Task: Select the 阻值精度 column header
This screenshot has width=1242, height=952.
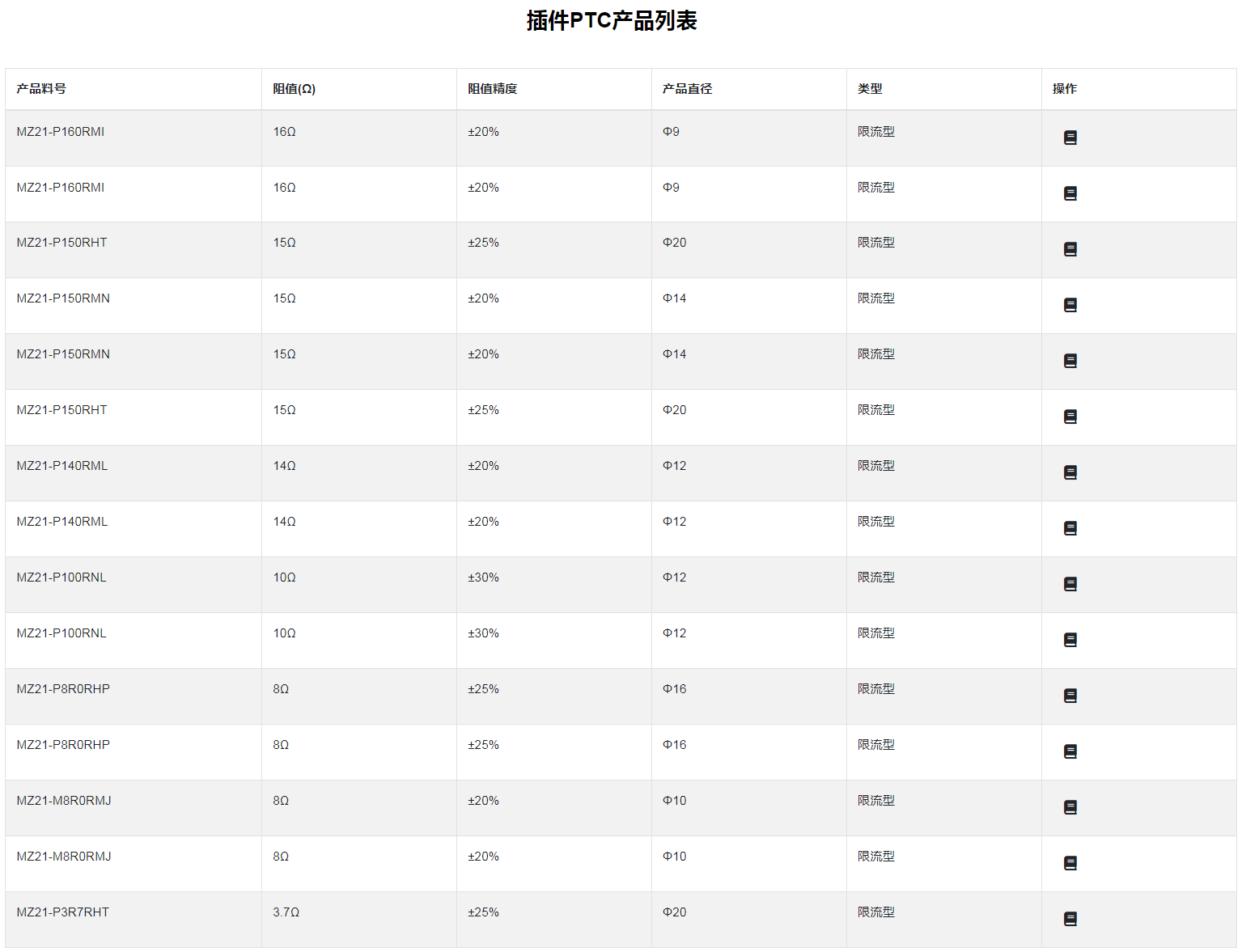Action: tap(492, 89)
